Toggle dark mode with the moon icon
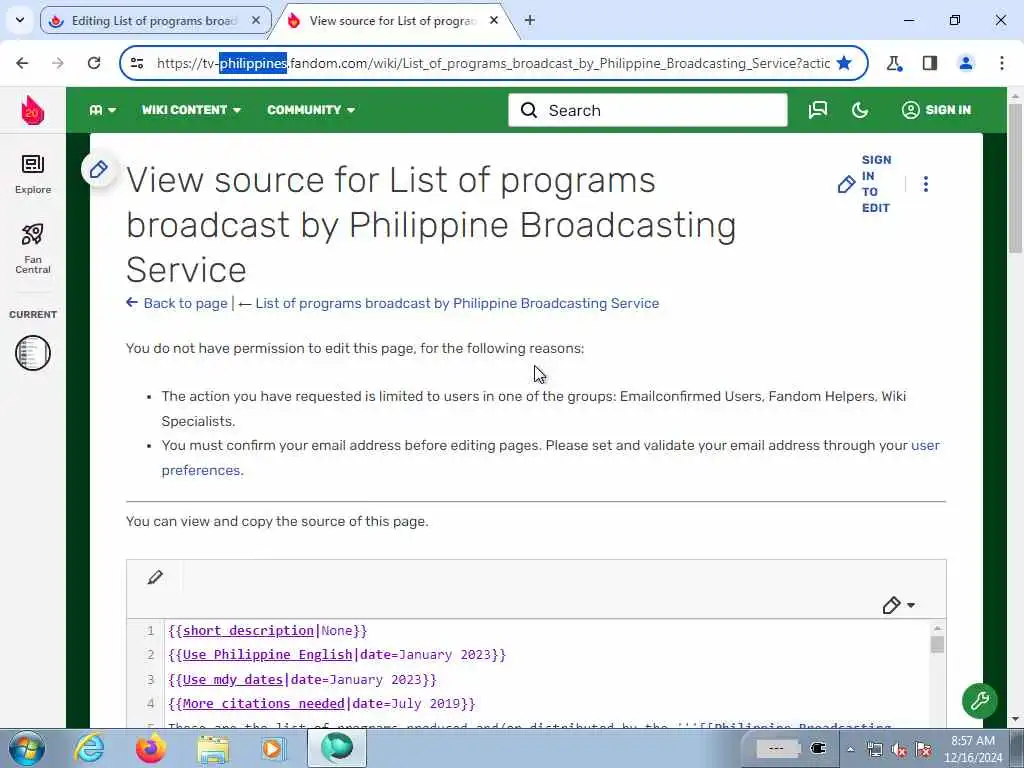This screenshot has height=768, width=1024. tap(860, 110)
